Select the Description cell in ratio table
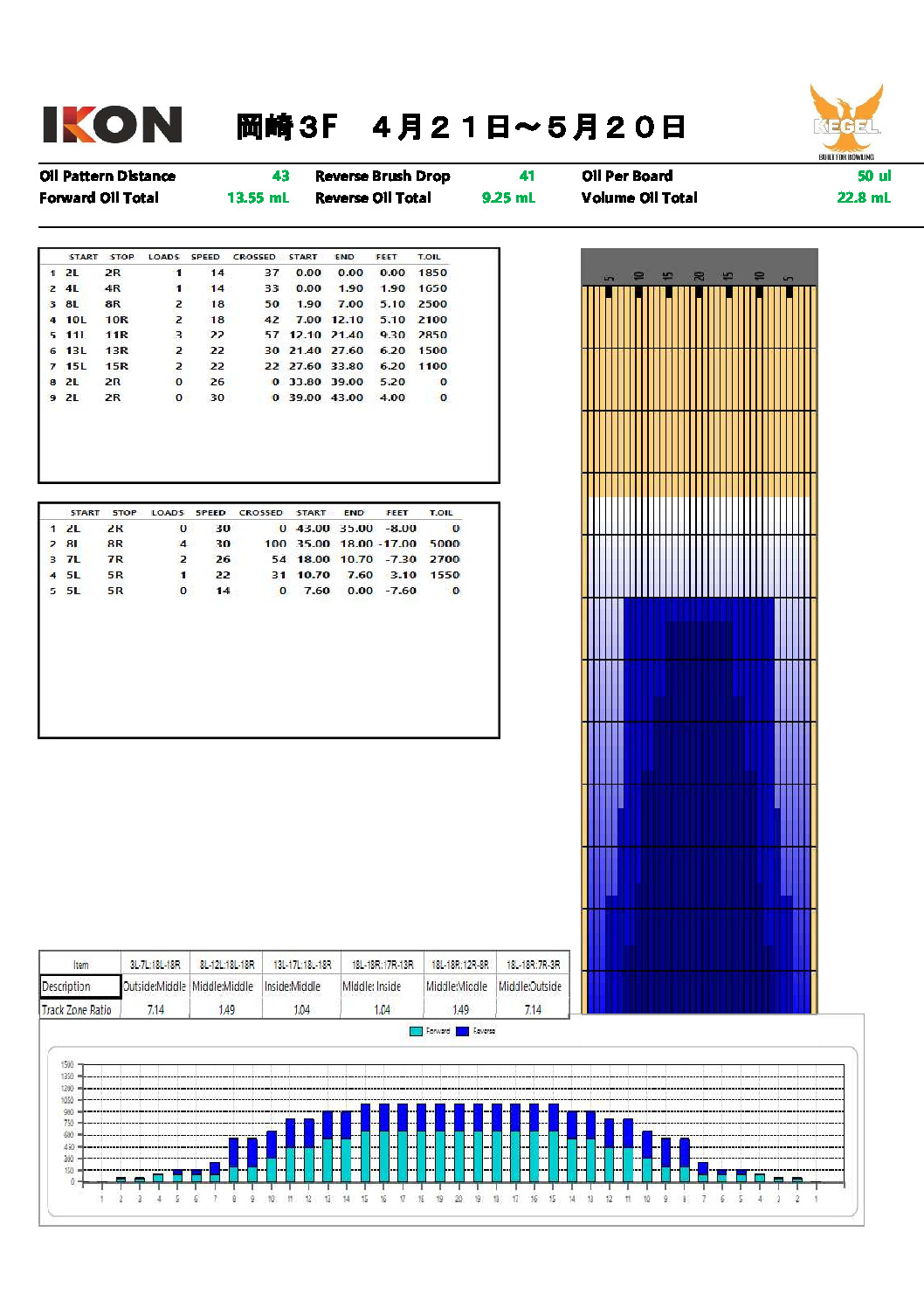 click(79, 986)
